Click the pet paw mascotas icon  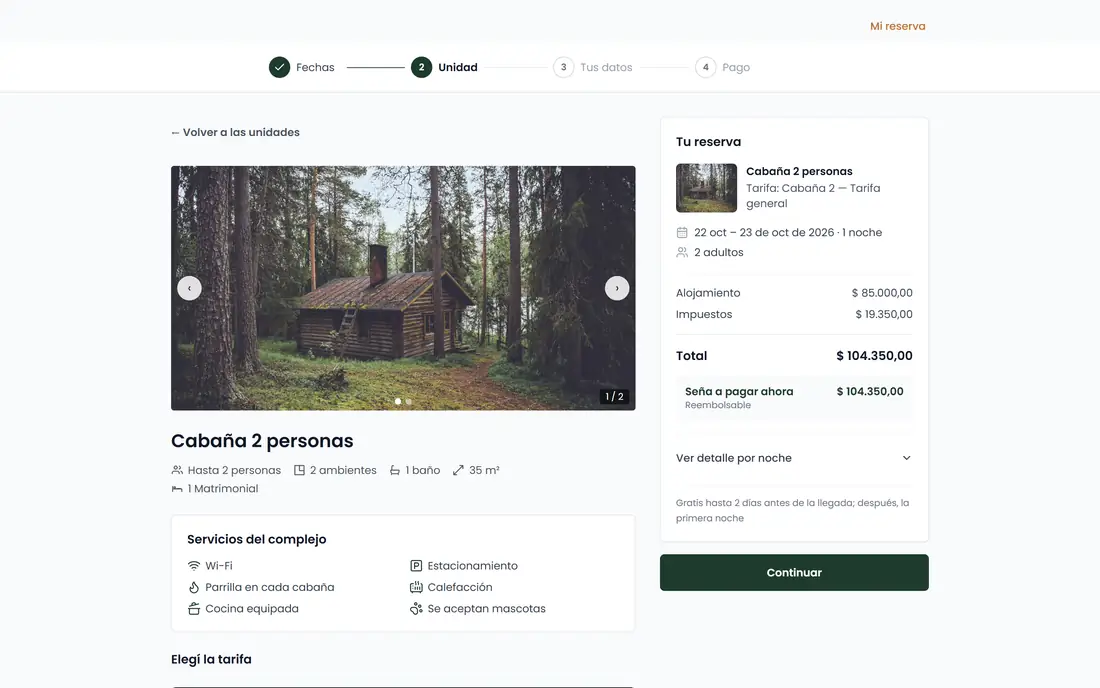point(416,609)
